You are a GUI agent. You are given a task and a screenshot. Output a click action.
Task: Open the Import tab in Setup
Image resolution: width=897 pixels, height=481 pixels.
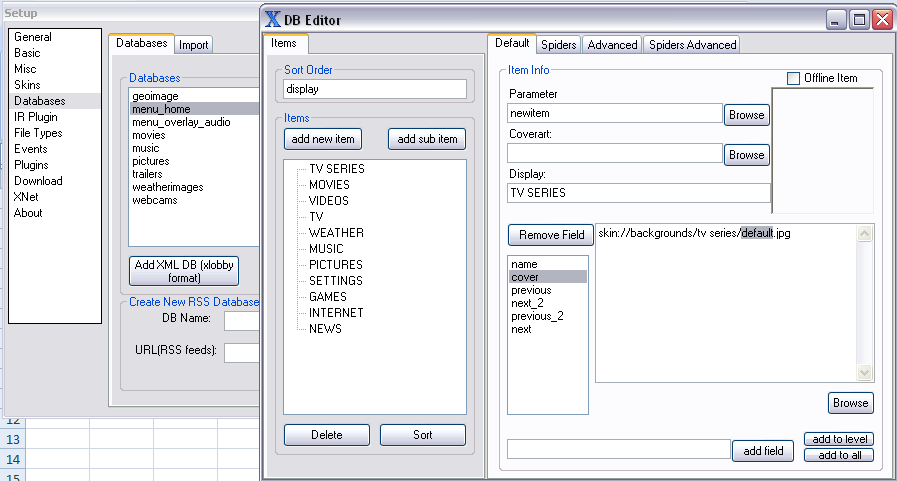pos(193,45)
